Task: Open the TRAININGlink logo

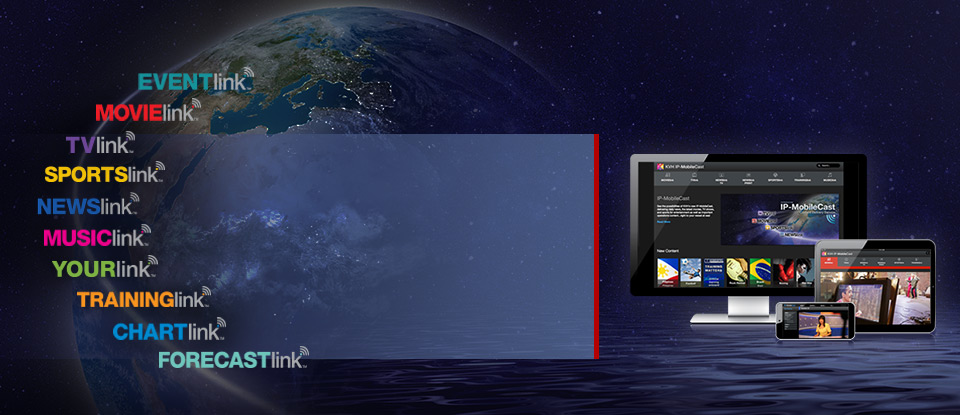Action: click(144, 299)
